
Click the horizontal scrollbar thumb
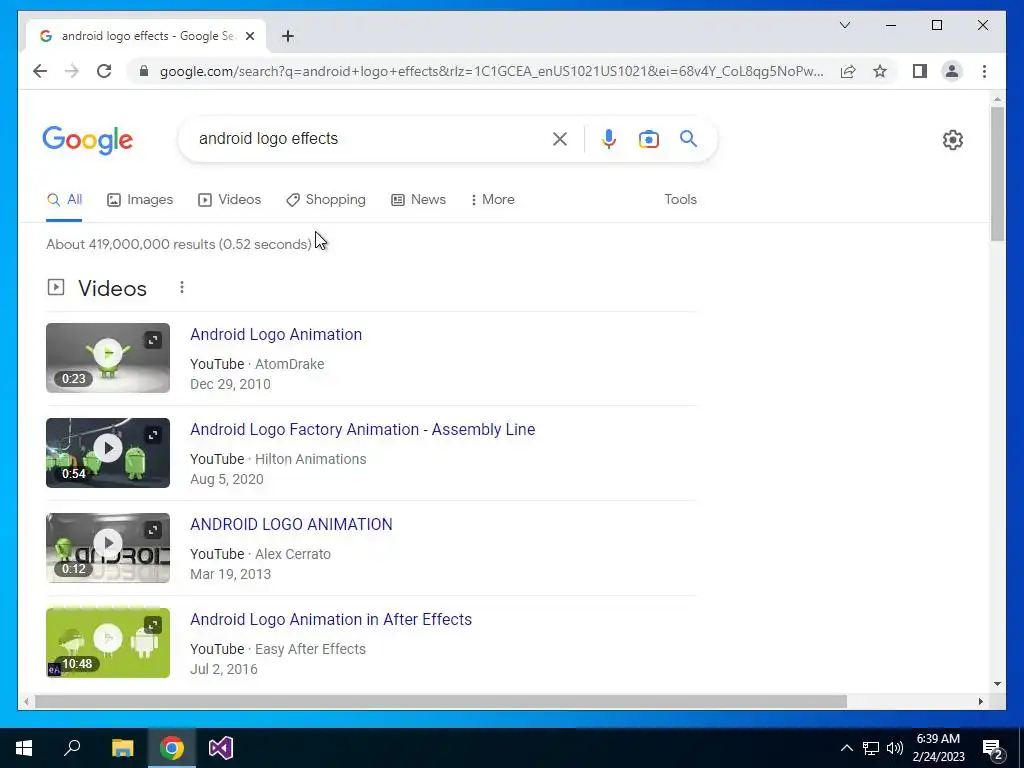441,701
